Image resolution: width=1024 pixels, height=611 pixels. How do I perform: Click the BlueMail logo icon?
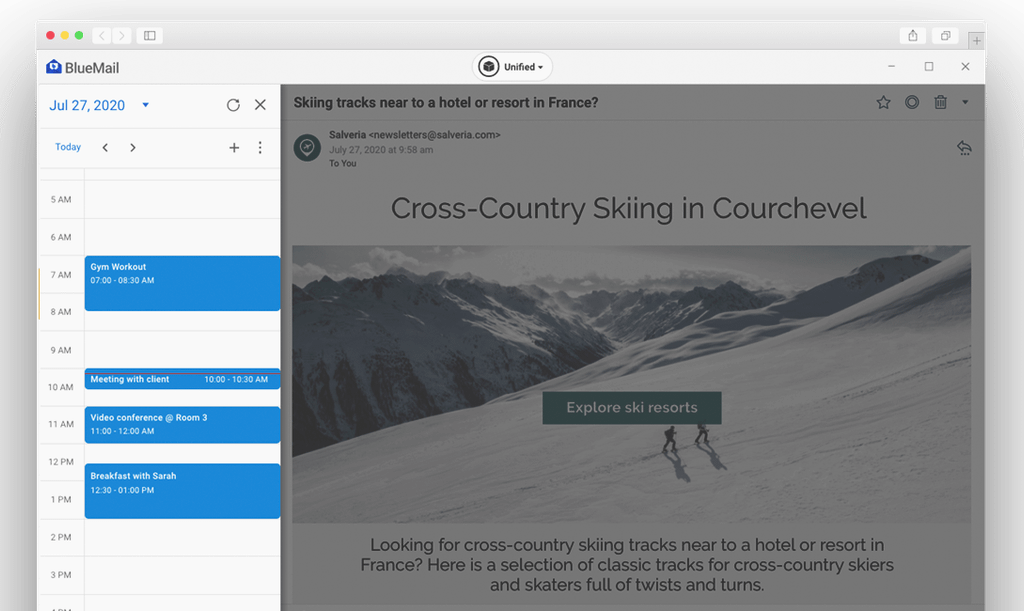click(x=54, y=67)
